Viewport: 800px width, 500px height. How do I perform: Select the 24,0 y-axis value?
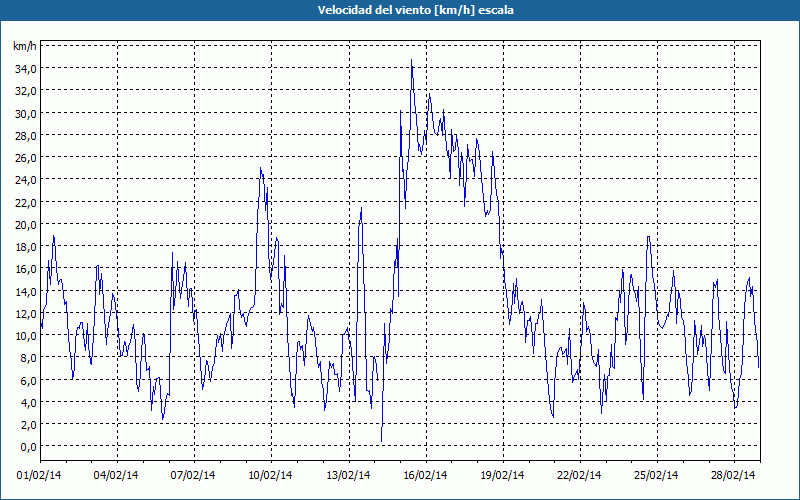(24, 180)
